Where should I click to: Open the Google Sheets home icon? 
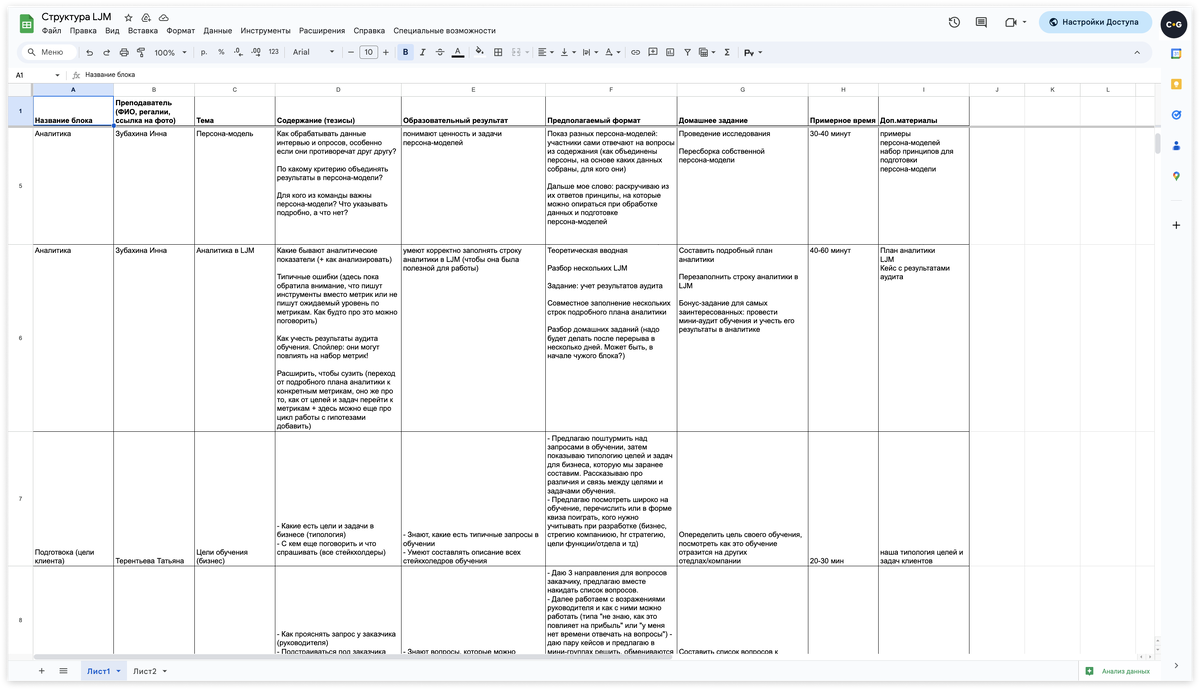tap(27, 23)
